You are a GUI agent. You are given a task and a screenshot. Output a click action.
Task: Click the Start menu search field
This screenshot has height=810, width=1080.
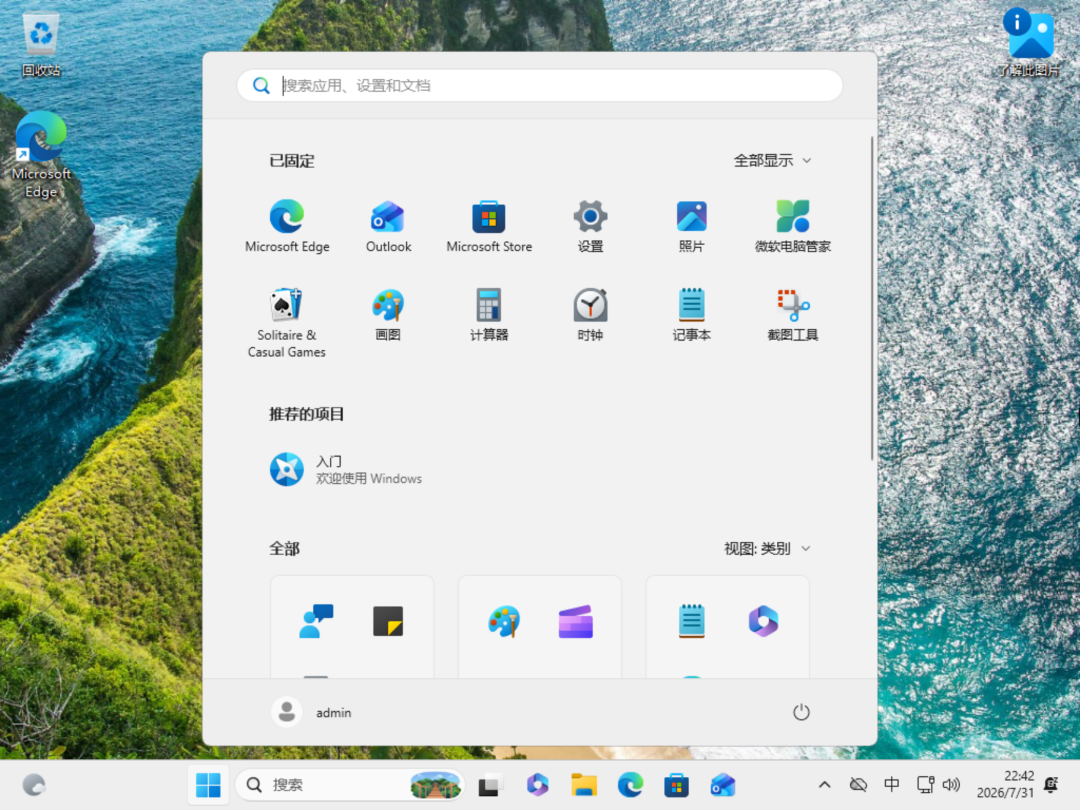pos(539,85)
